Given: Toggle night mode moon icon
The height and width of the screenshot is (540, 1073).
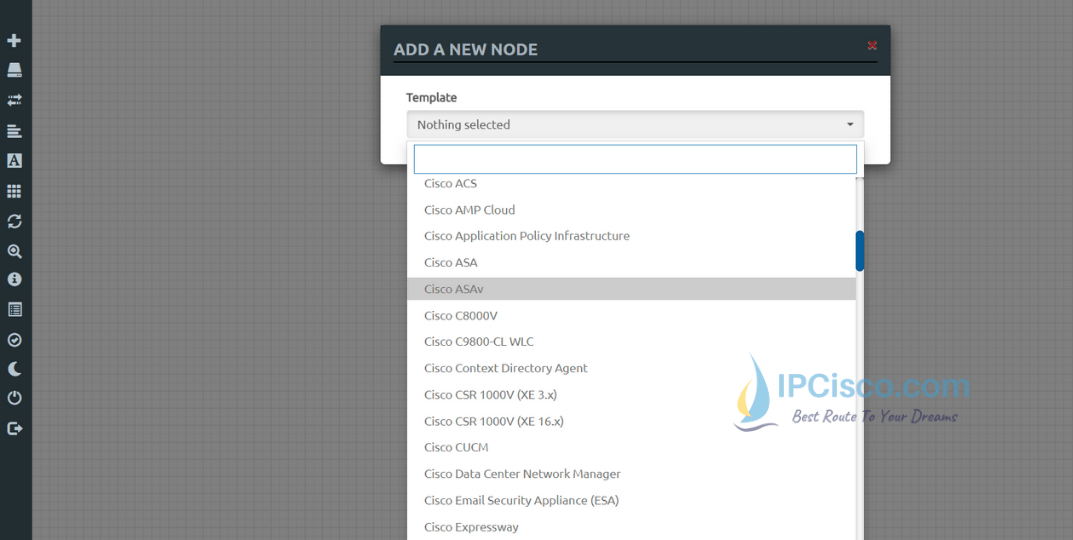Looking at the screenshot, I should (14, 370).
